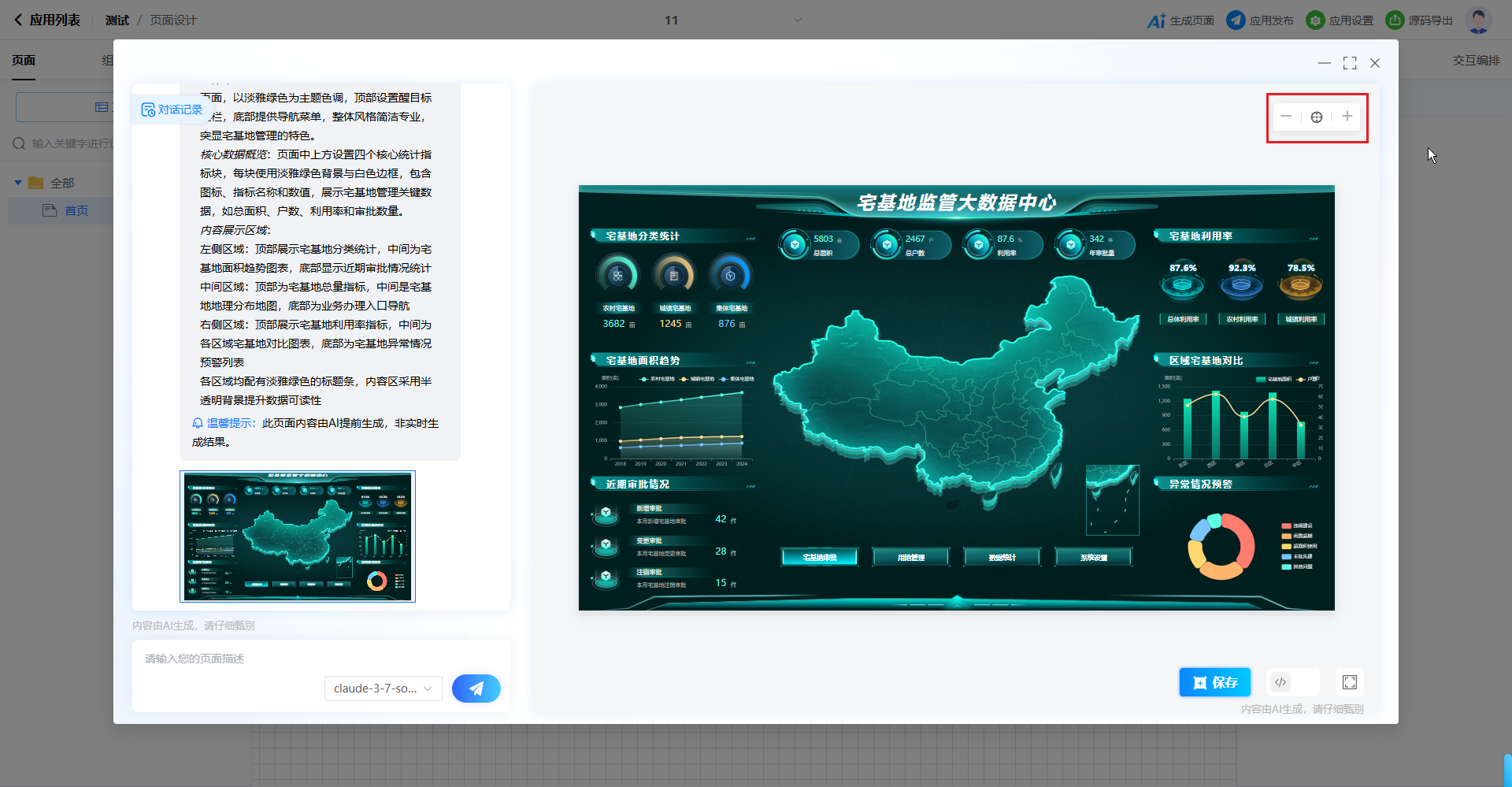Click the fullscreen preview icon beside code toggle

coord(1350,682)
